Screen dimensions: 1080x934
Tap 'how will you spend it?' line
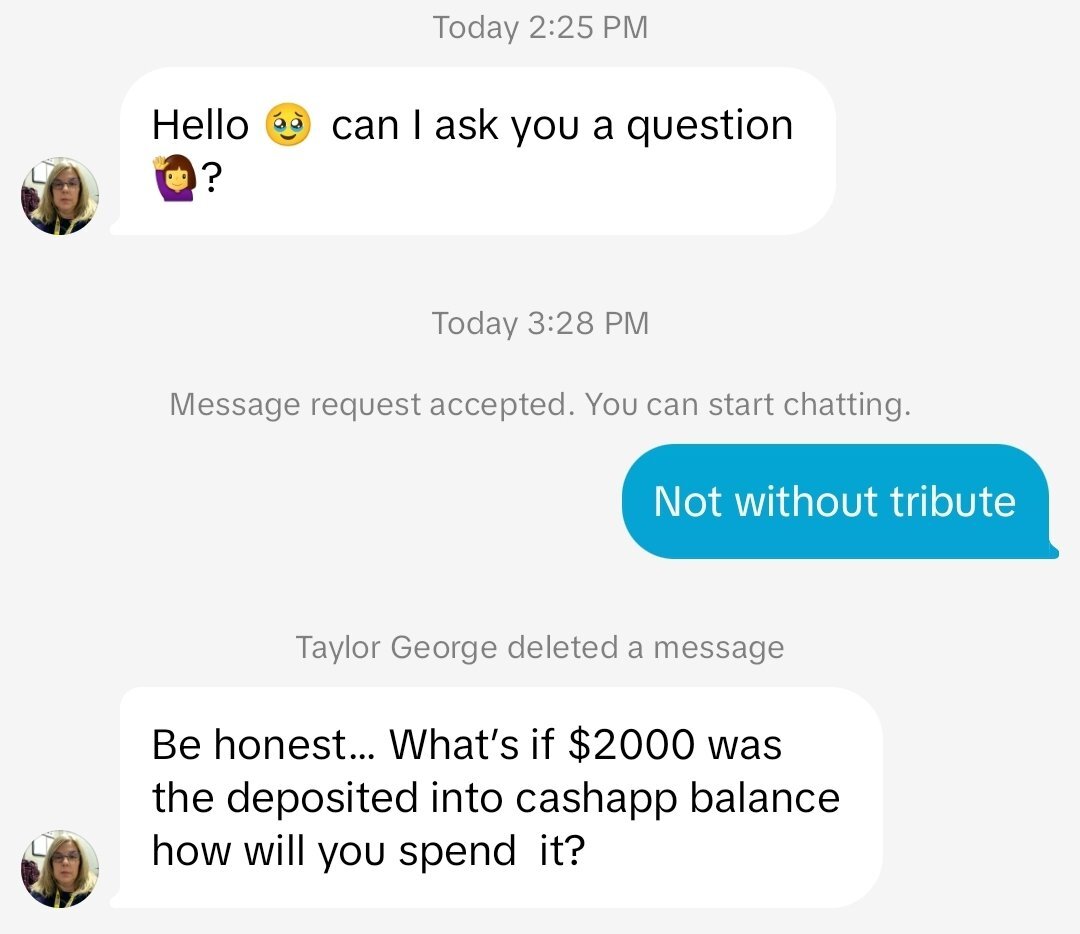368,851
